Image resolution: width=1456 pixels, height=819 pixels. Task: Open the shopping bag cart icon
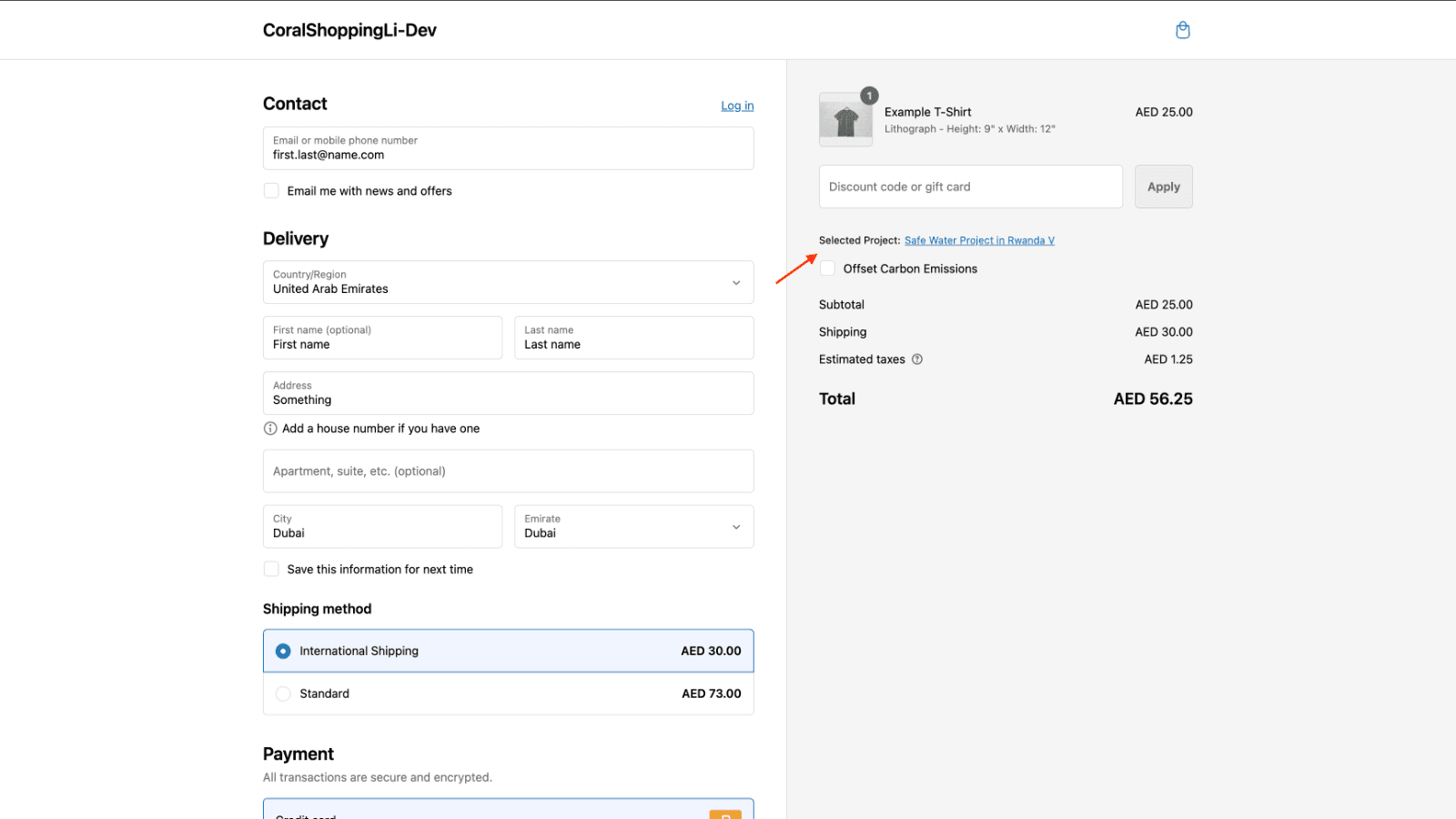click(x=1182, y=30)
